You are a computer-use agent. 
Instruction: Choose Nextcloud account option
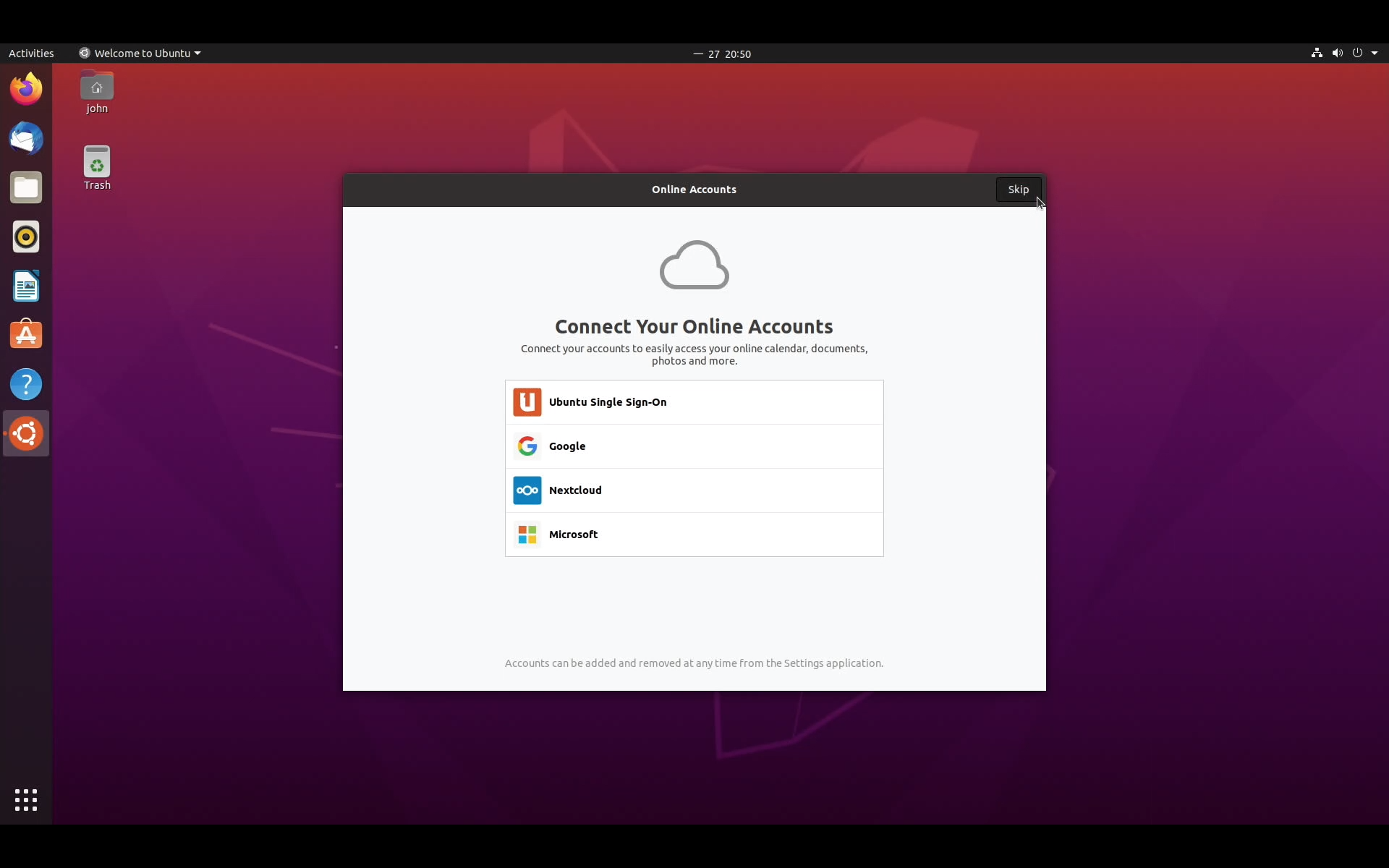(x=694, y=490)
